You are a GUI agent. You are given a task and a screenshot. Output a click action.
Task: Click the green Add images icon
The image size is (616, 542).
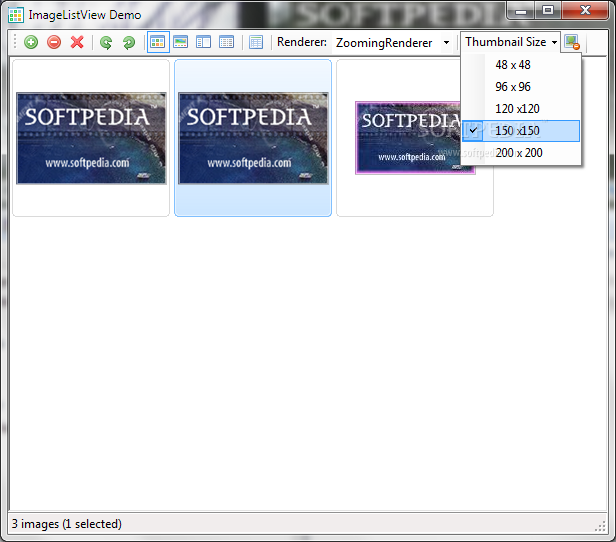click(x=31, y=42)
